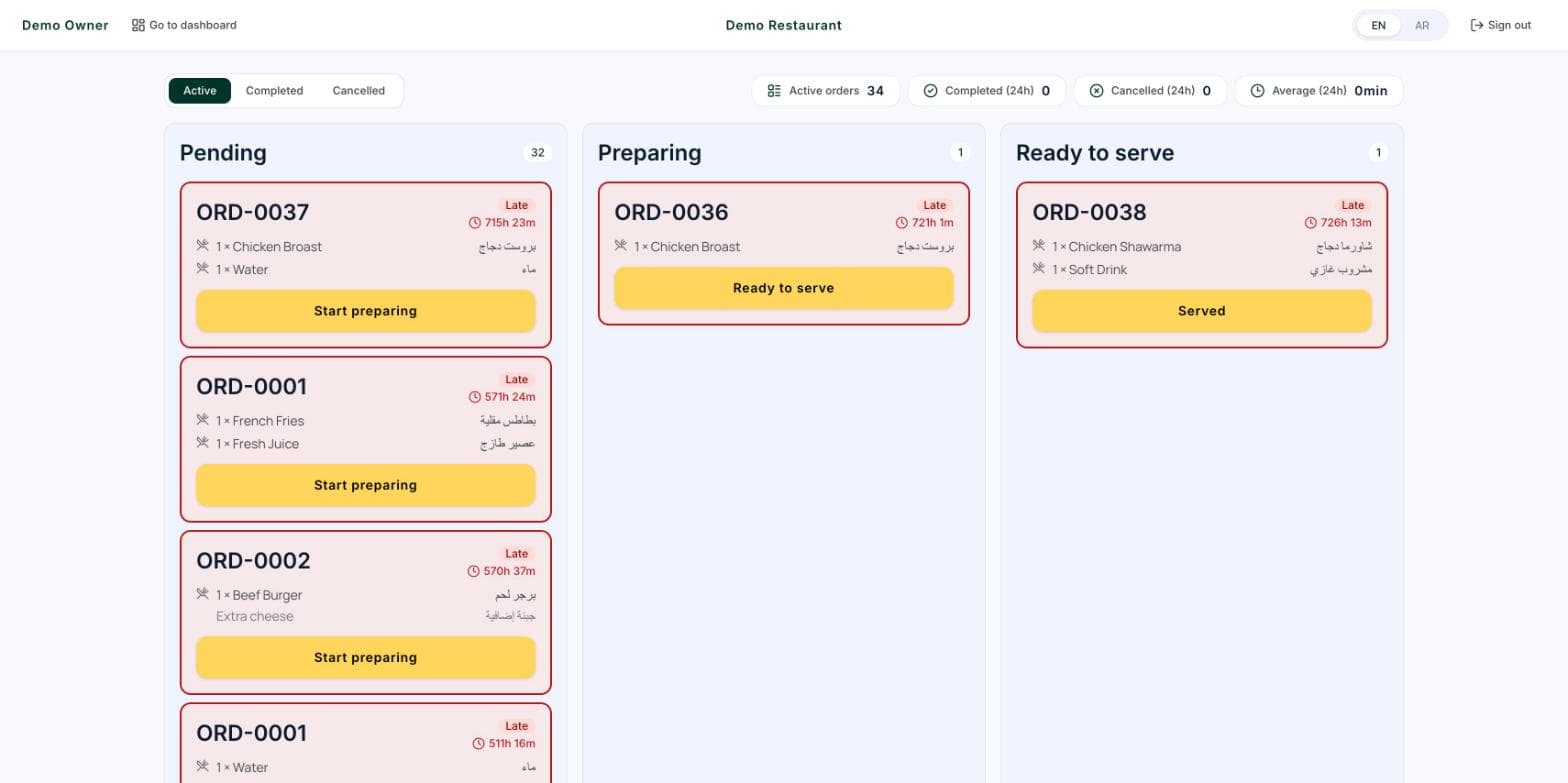Click the Average (24h) clock icon
The height and width of the screenshot is (783, 1568).
(1257, 91)
